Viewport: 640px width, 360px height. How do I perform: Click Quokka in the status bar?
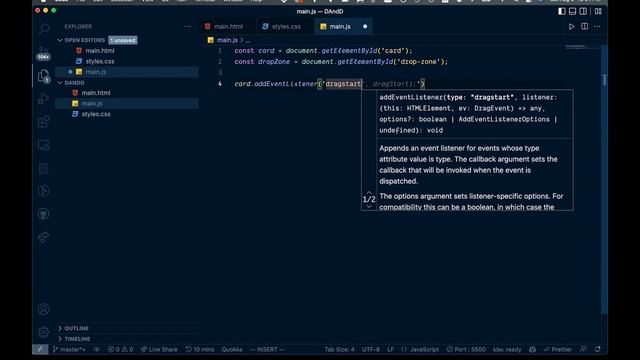point(232,349)
